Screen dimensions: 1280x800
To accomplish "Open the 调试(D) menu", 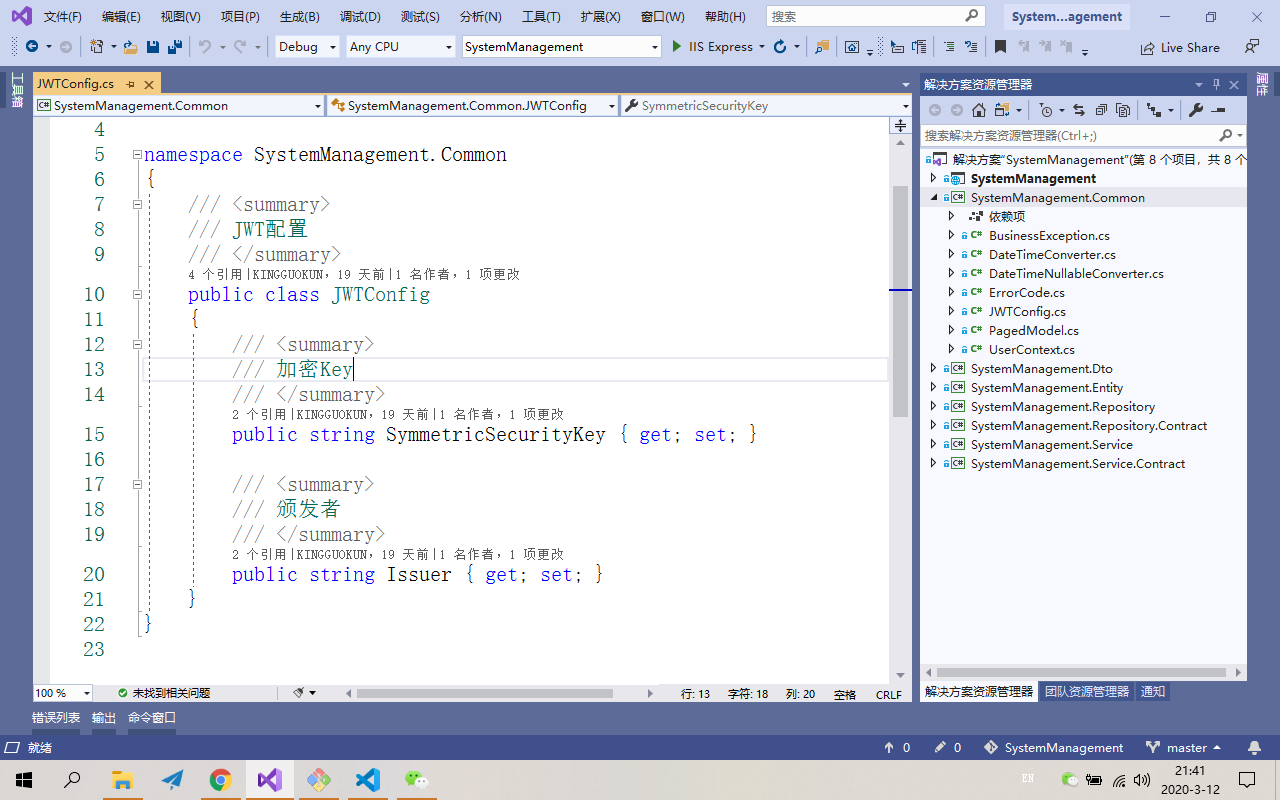I will pos(360,17).
